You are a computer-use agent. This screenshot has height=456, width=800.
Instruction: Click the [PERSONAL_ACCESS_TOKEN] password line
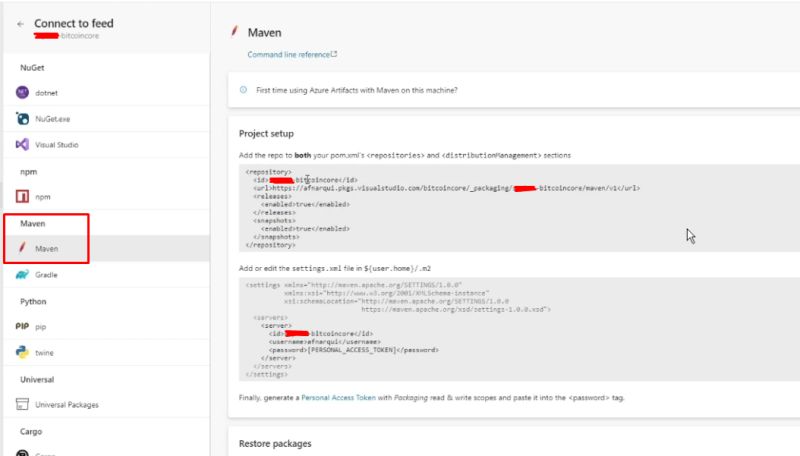(x=354, y=350)
